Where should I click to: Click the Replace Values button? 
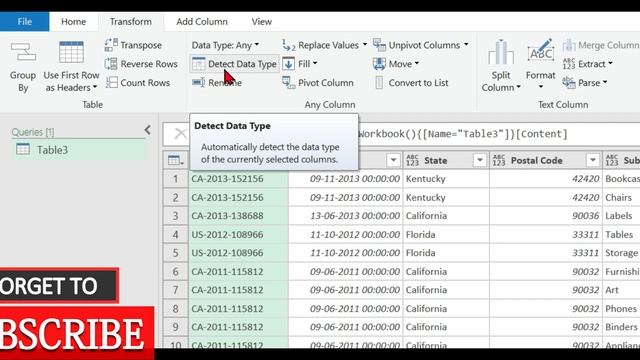320,45
